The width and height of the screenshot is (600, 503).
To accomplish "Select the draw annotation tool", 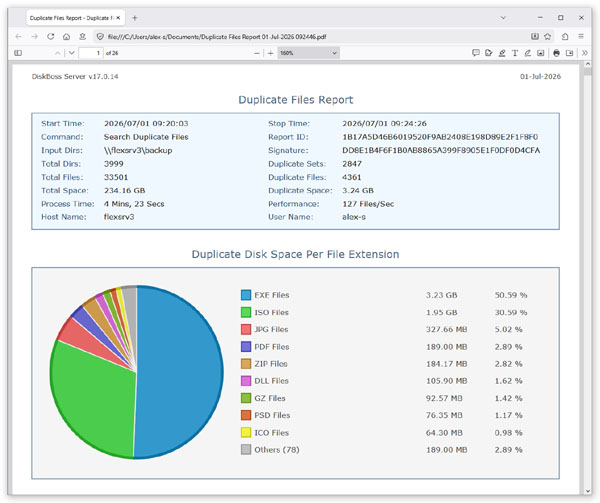I will (528, 53).
